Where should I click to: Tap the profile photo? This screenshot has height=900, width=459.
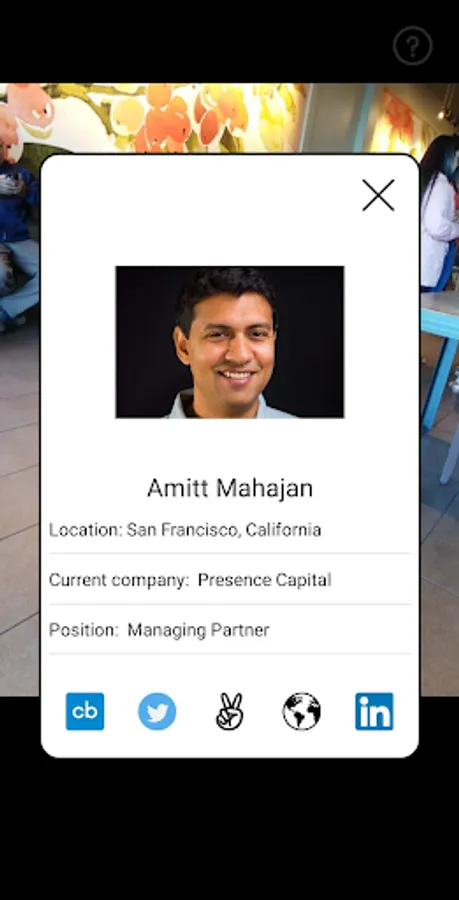pos(230,342)
